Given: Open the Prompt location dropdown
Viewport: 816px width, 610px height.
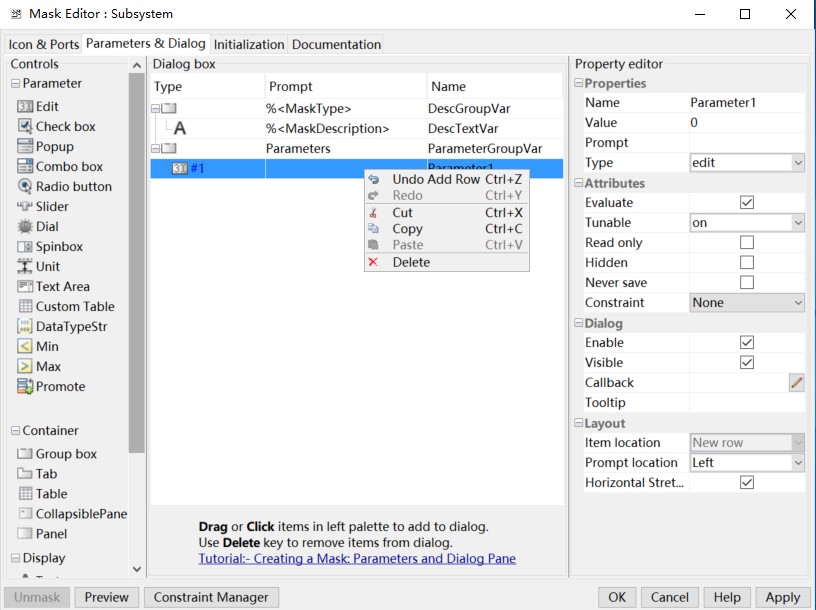Looking at the screenshot, I should pyautogui.click(x=747, y=463).
